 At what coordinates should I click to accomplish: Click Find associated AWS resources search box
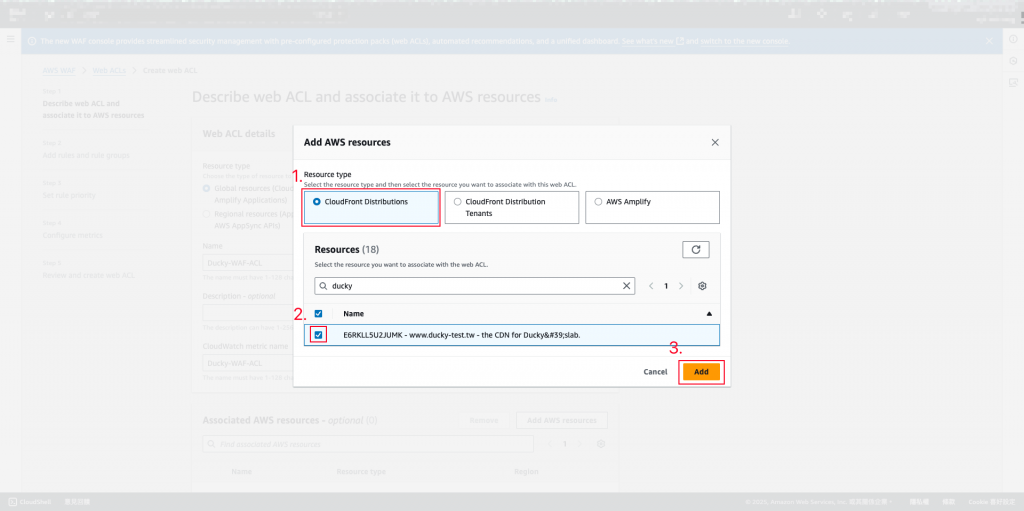(x=368, y=444)
